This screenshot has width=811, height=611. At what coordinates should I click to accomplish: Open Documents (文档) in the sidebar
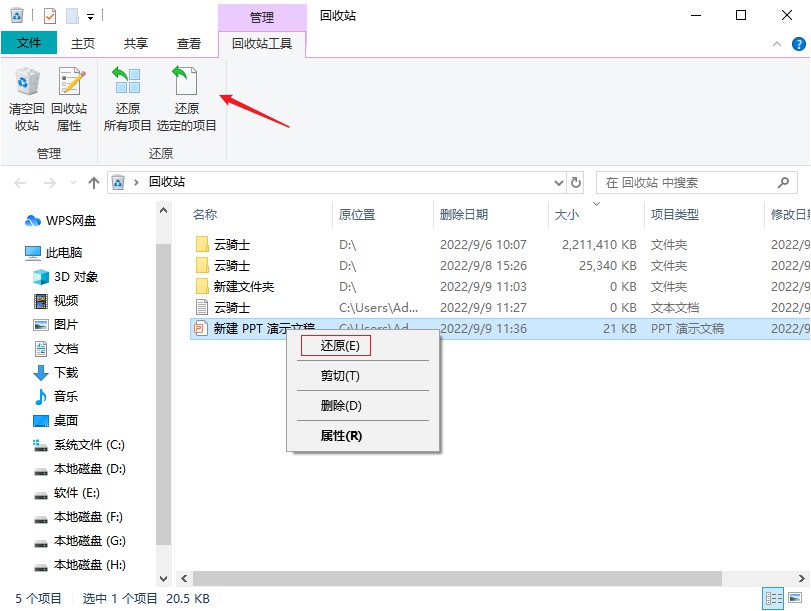tap(56, 349)
